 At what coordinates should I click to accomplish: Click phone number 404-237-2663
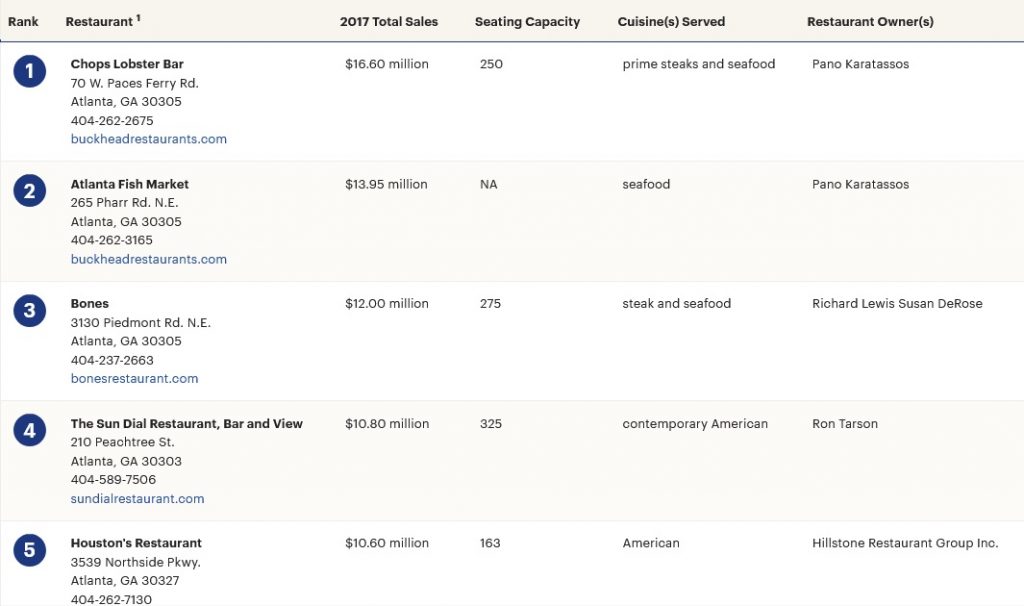(x=112, y=360)
